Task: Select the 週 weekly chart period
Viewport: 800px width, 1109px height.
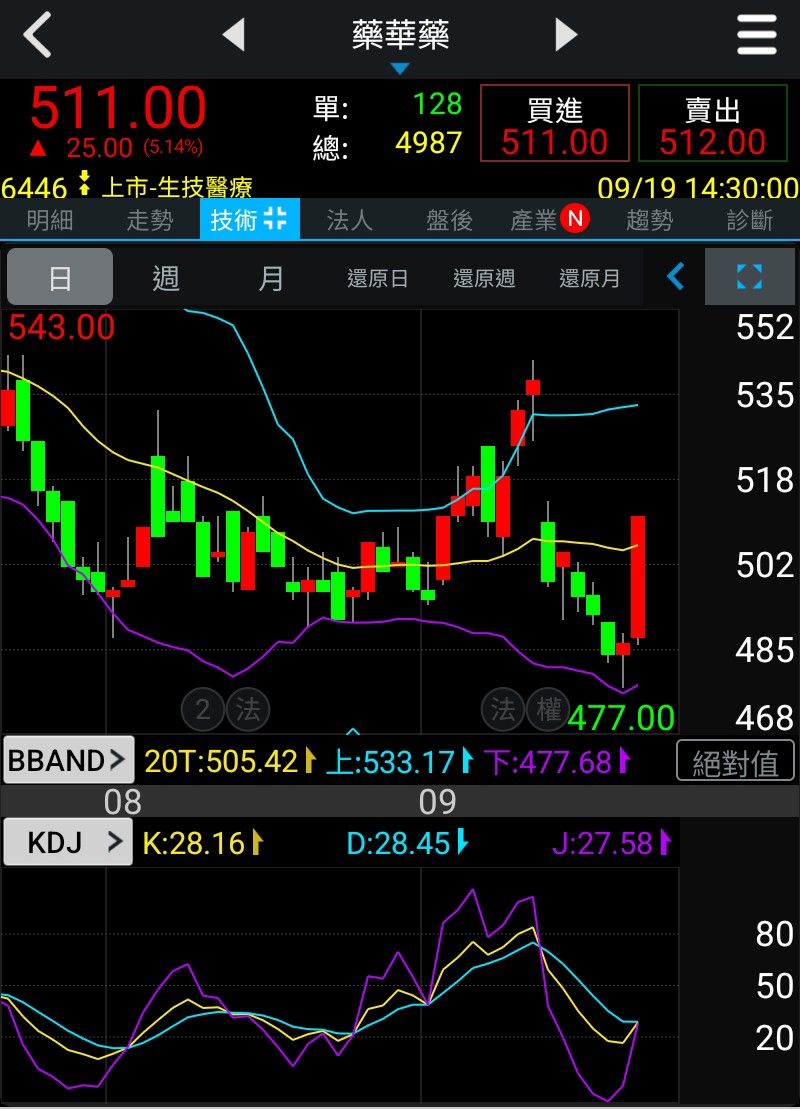Action: tap(166, 277)
